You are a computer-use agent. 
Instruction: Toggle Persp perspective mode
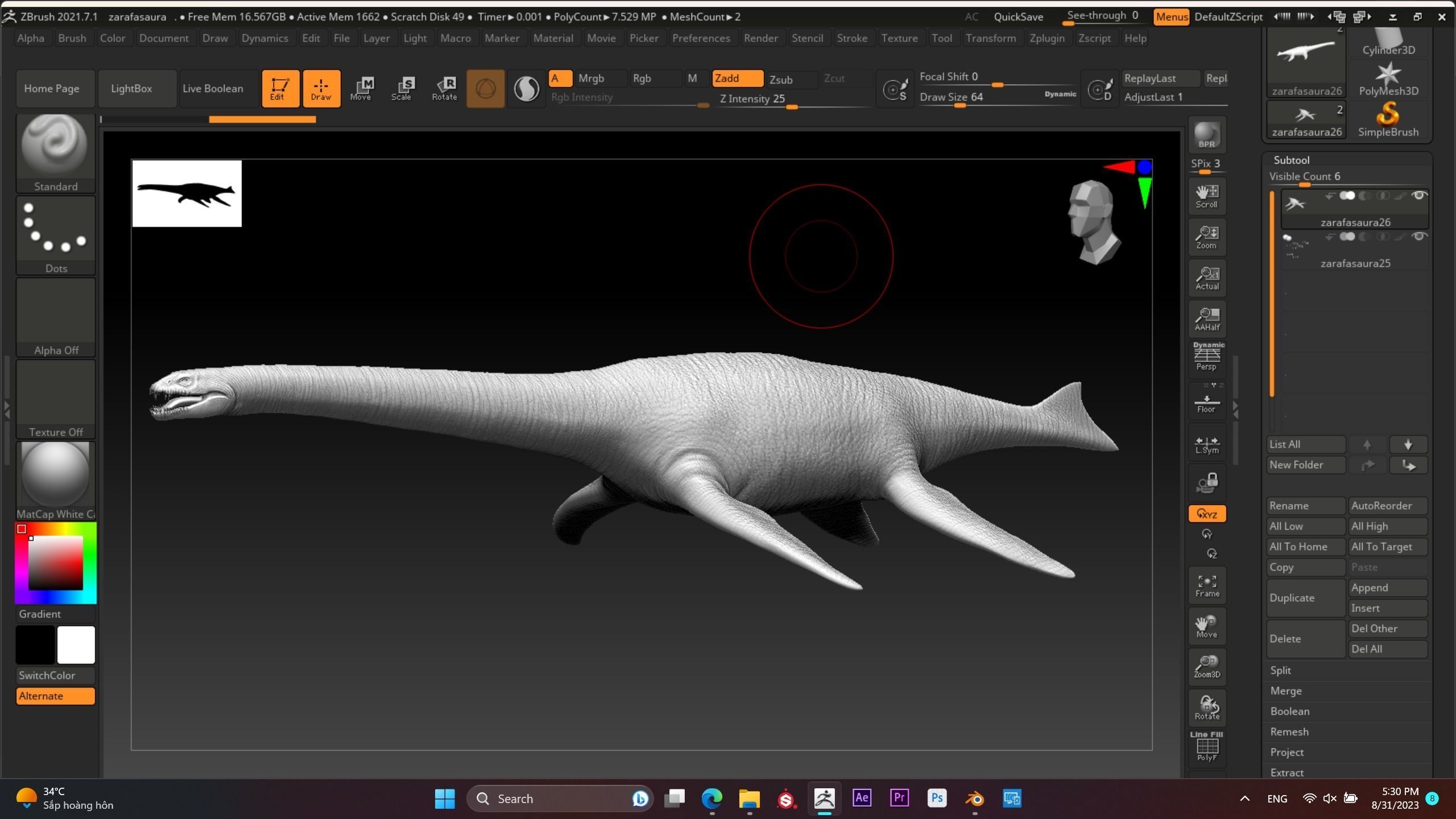1207,357
